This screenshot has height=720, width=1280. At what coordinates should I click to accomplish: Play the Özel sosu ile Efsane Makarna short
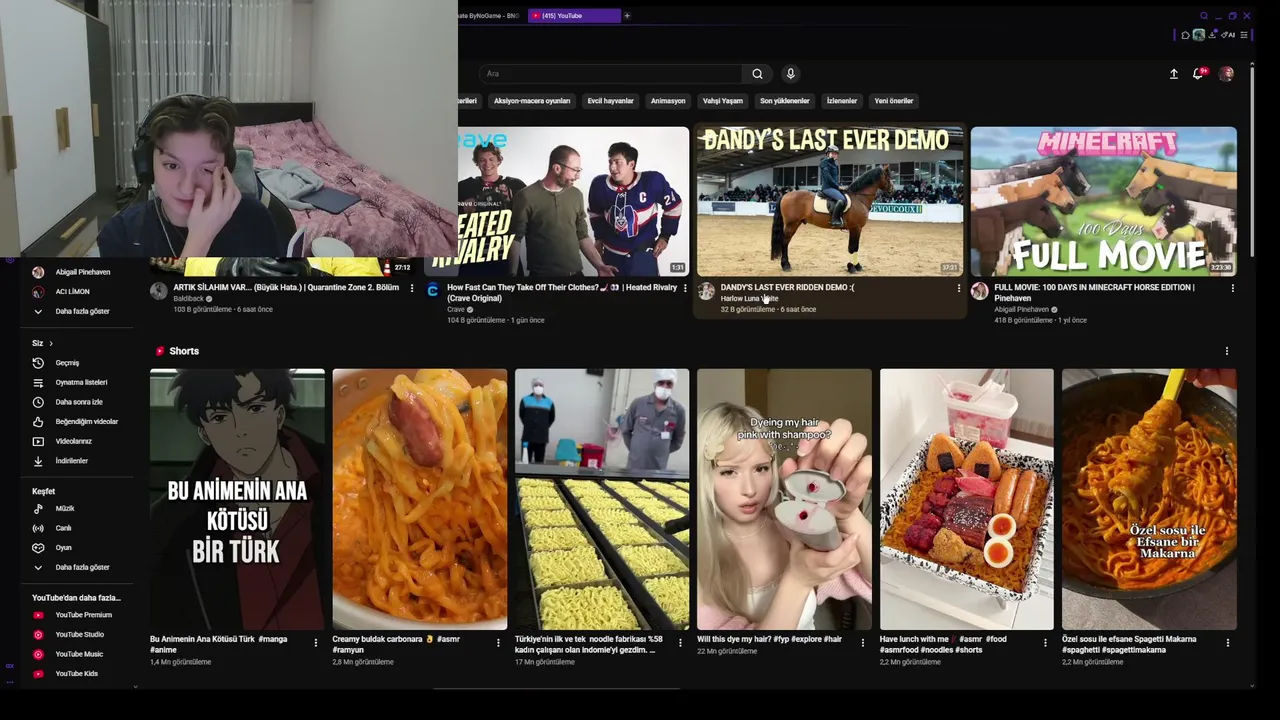(x=1149, y=499)
